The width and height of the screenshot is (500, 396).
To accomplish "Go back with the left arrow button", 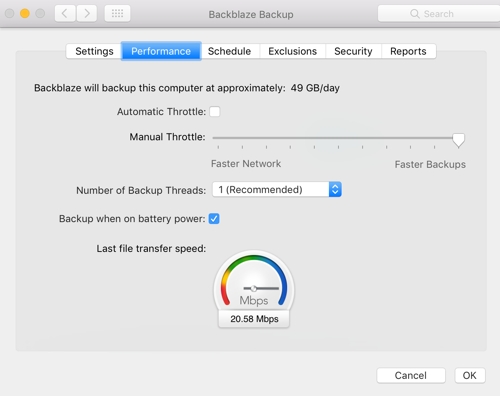I will tap(65, 14).
